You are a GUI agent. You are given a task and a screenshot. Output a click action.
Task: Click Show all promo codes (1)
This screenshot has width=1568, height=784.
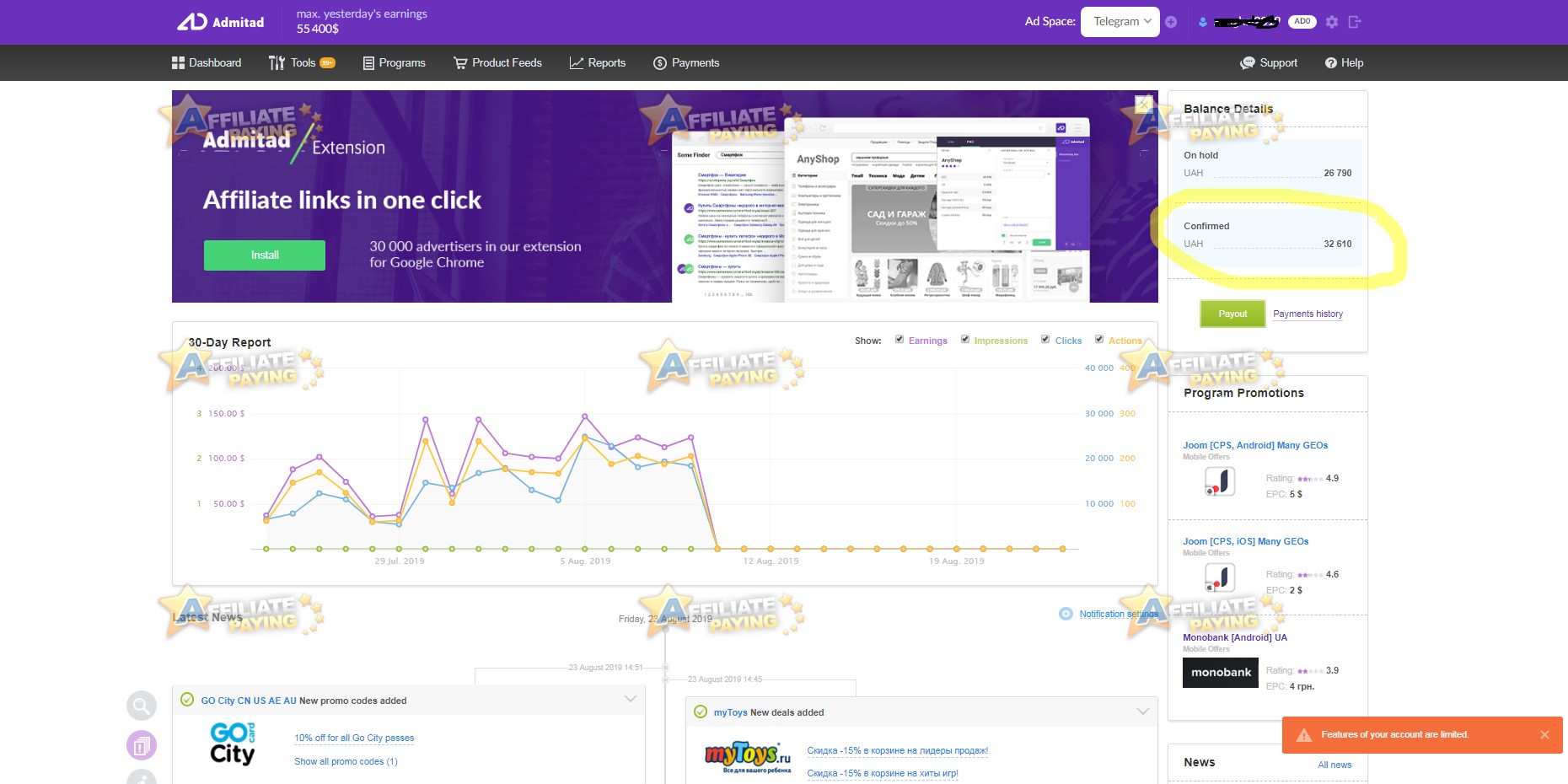(346, 761)
